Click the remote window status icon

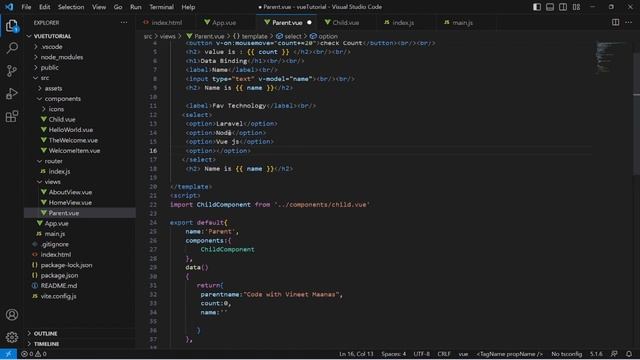coord(8,354)
